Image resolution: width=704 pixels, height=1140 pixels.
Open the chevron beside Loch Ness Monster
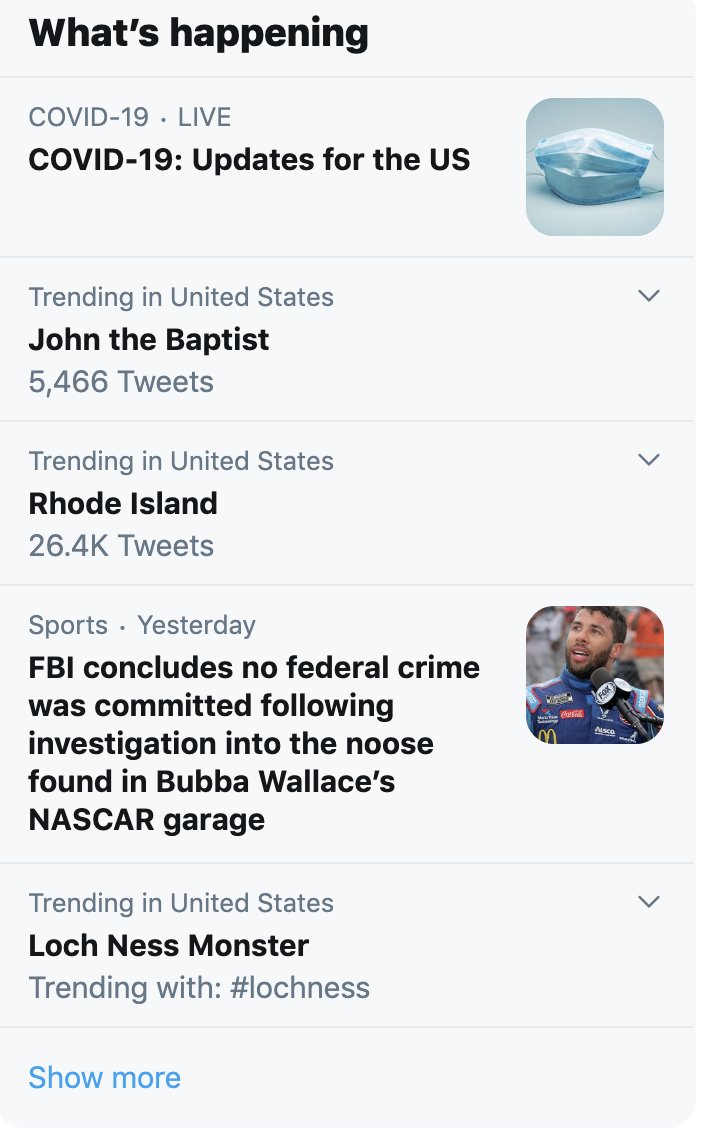click(x=649, y=902)
